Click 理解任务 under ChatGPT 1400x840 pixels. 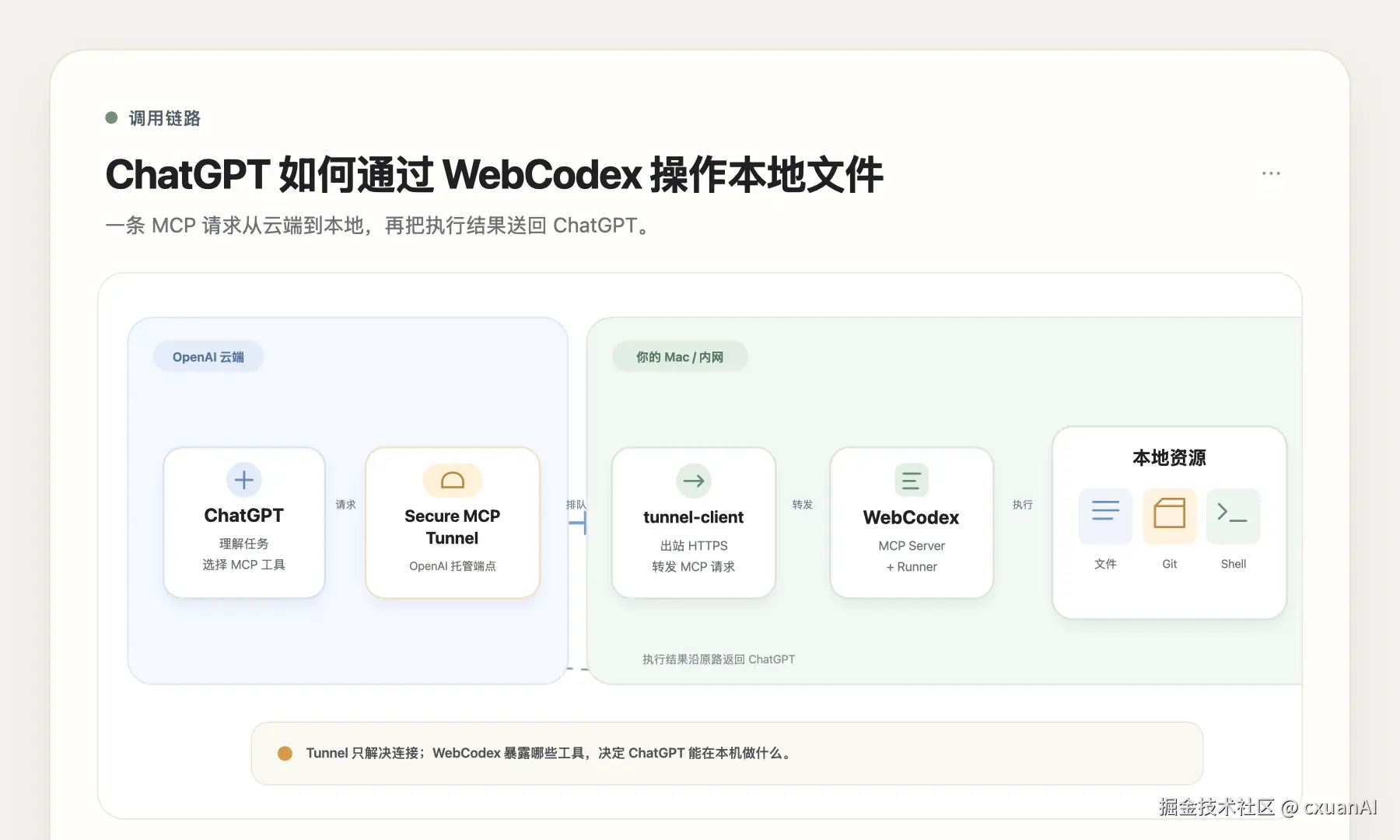tap(244, 544)
